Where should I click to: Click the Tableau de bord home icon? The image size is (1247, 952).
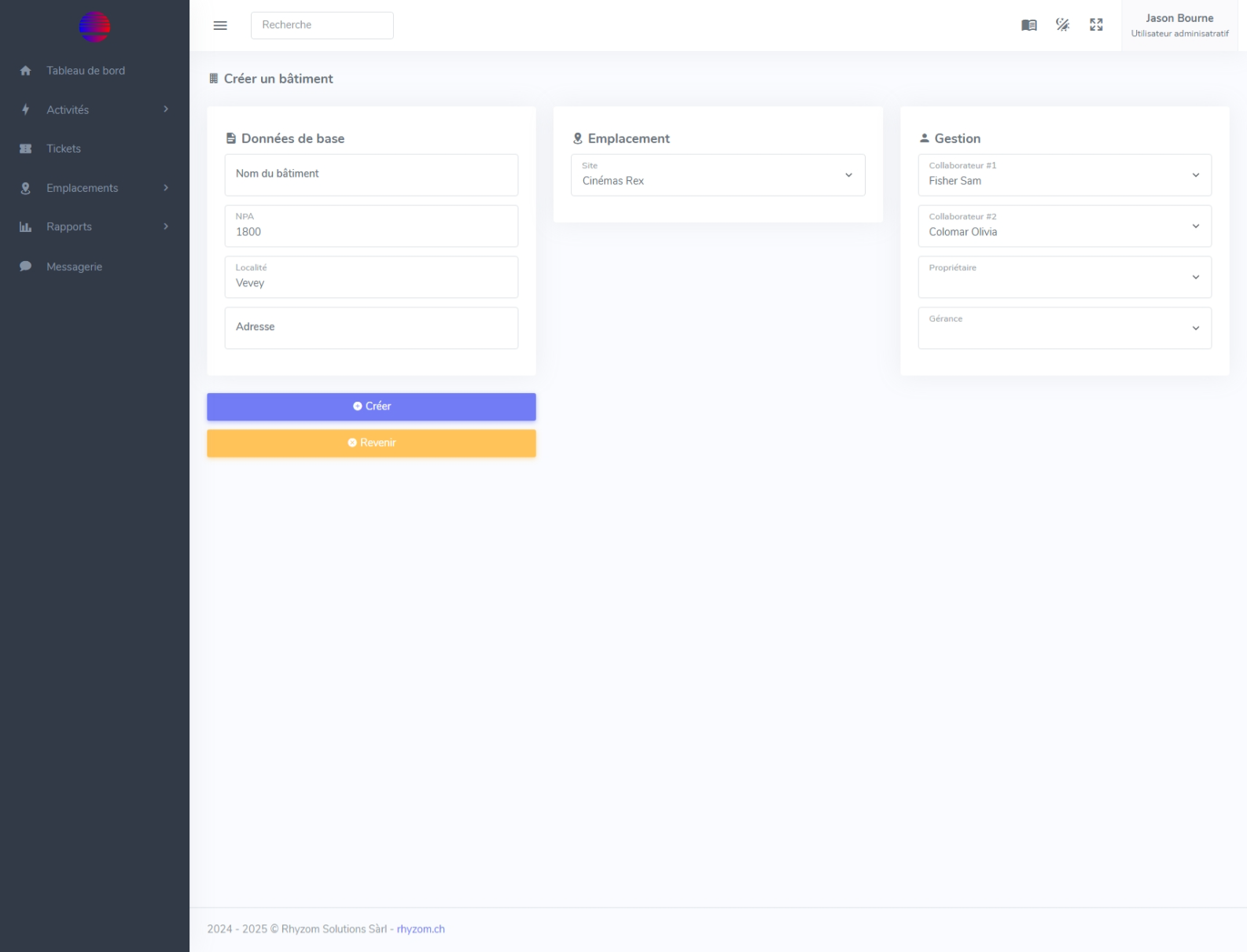click(x=25, y=71)
